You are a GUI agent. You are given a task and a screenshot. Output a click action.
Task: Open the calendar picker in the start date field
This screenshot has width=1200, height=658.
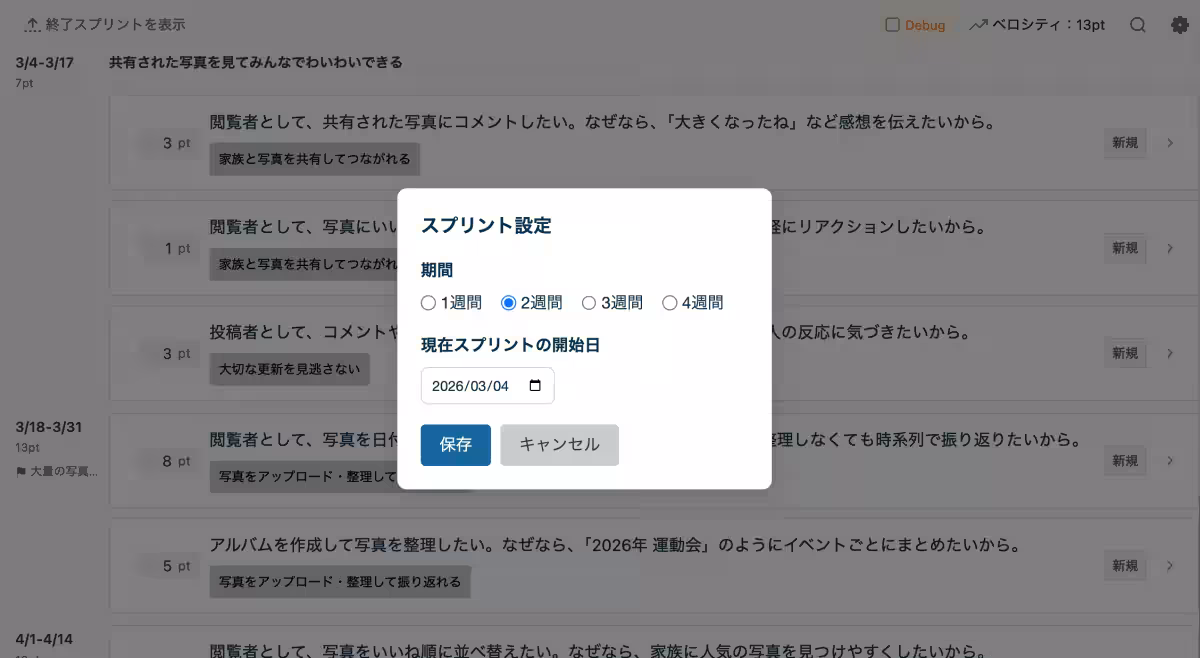[537, 385]
